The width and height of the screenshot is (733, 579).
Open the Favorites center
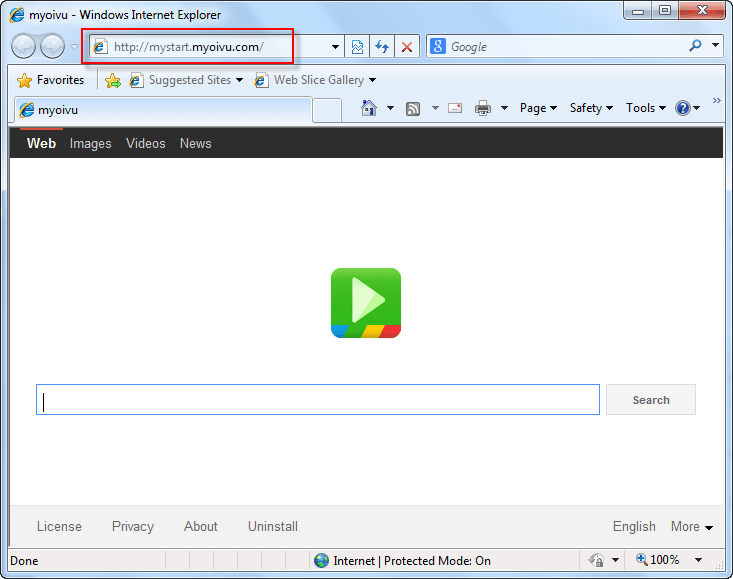coord(50,80)
